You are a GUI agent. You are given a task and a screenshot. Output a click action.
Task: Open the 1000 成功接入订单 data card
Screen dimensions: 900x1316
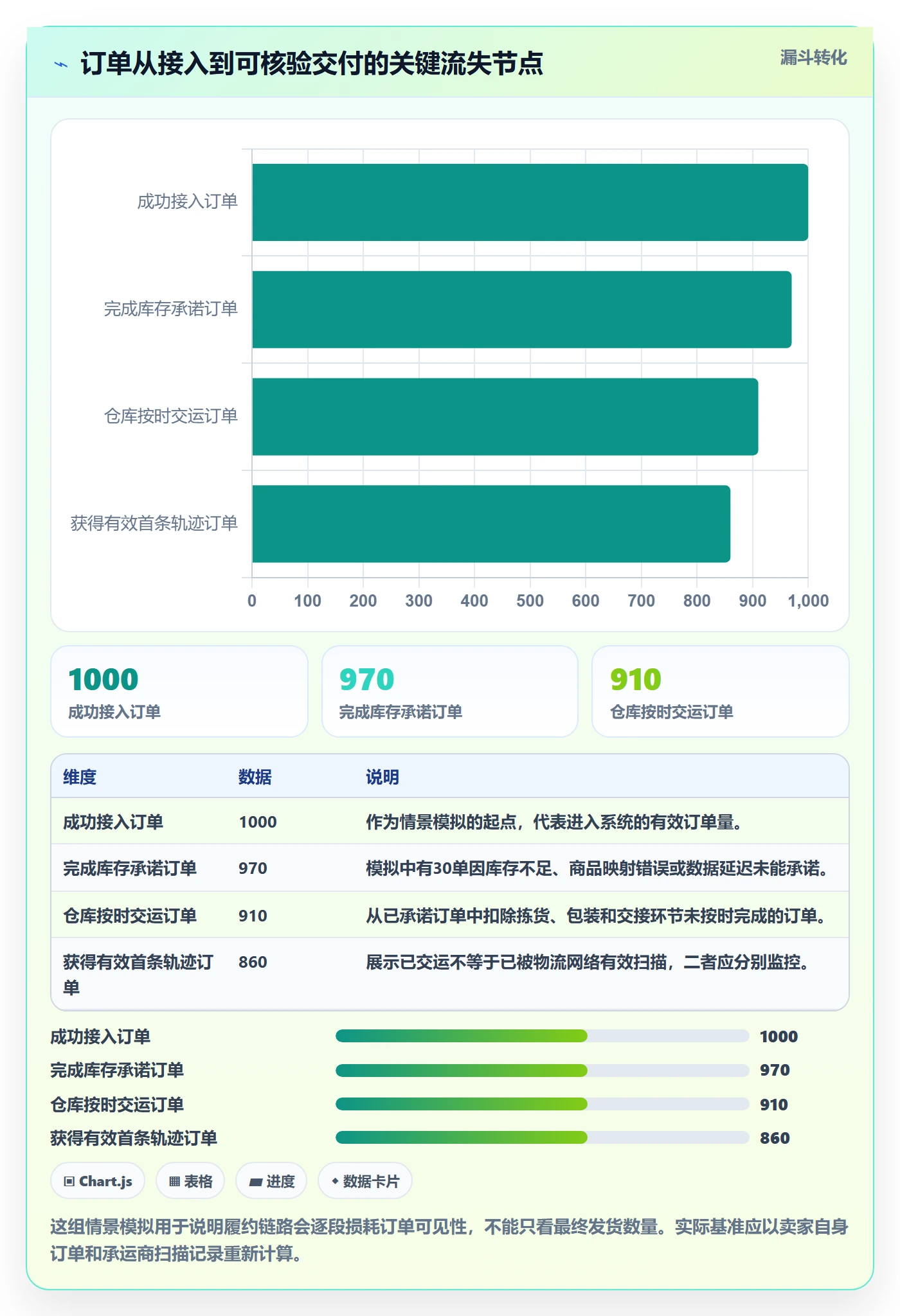179,691
